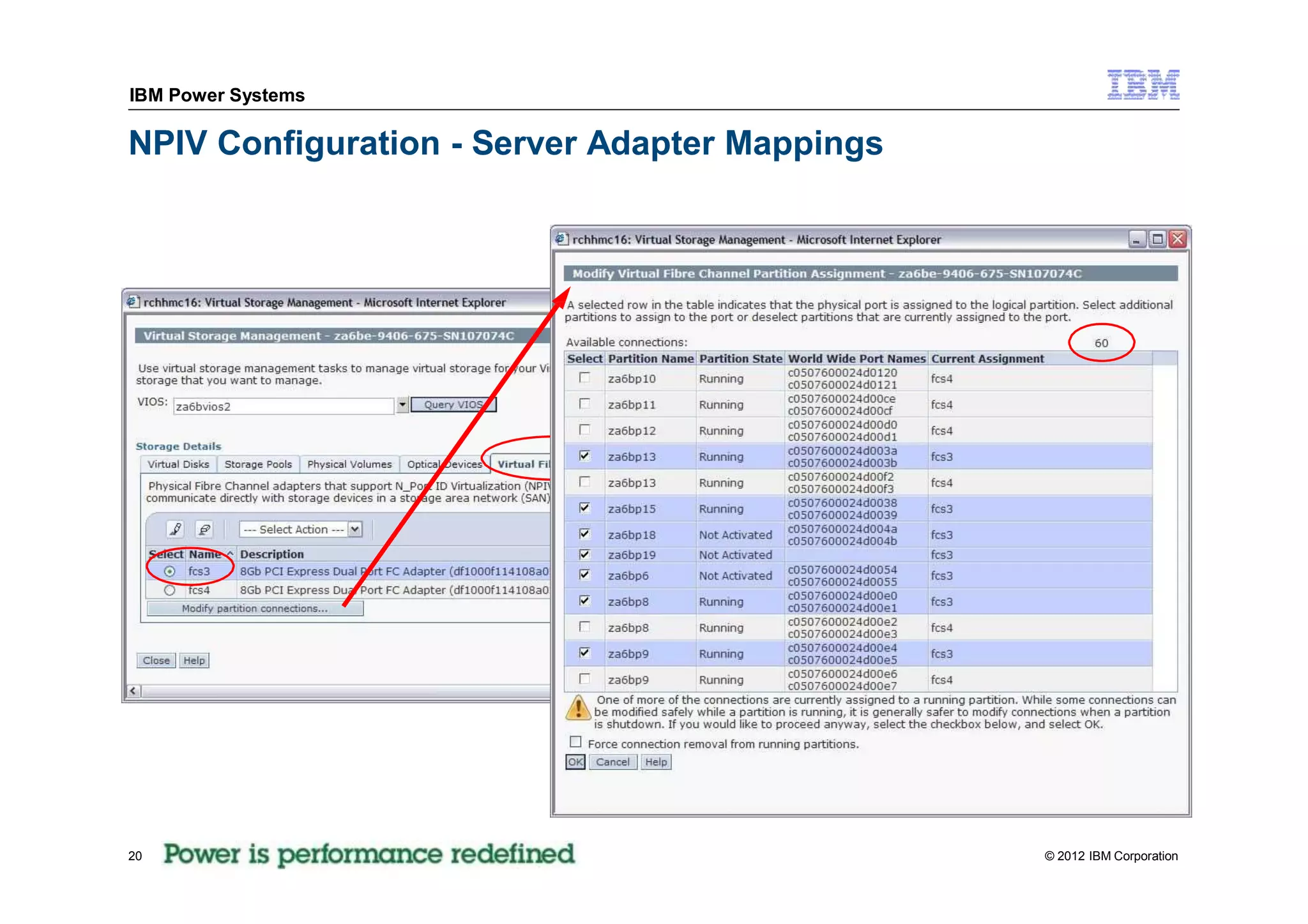
Task: Uncheck the za6bp18 partition checkbox
Action: [x=584, y=534]
